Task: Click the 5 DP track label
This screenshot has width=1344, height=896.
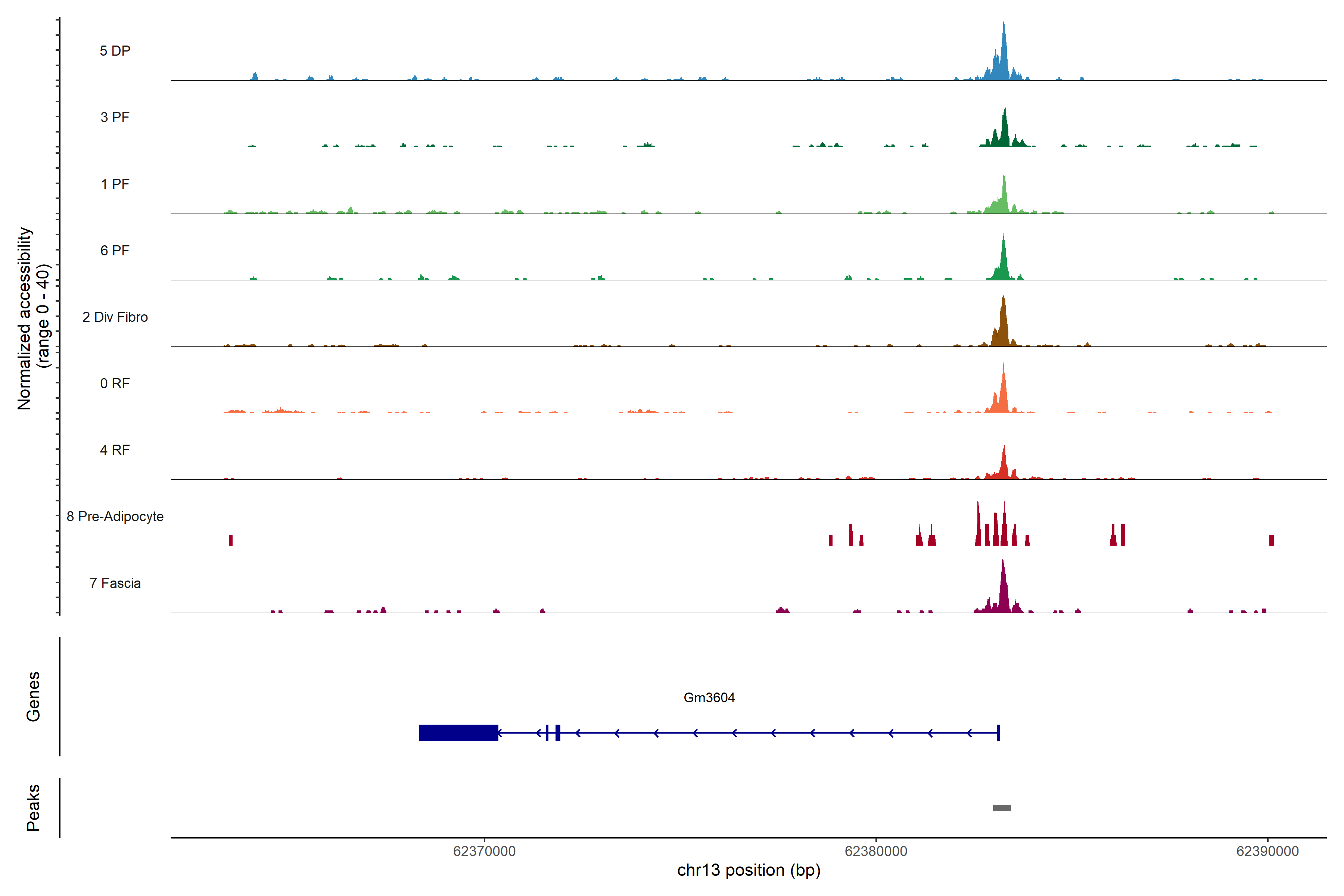Action: click(115, 51)
